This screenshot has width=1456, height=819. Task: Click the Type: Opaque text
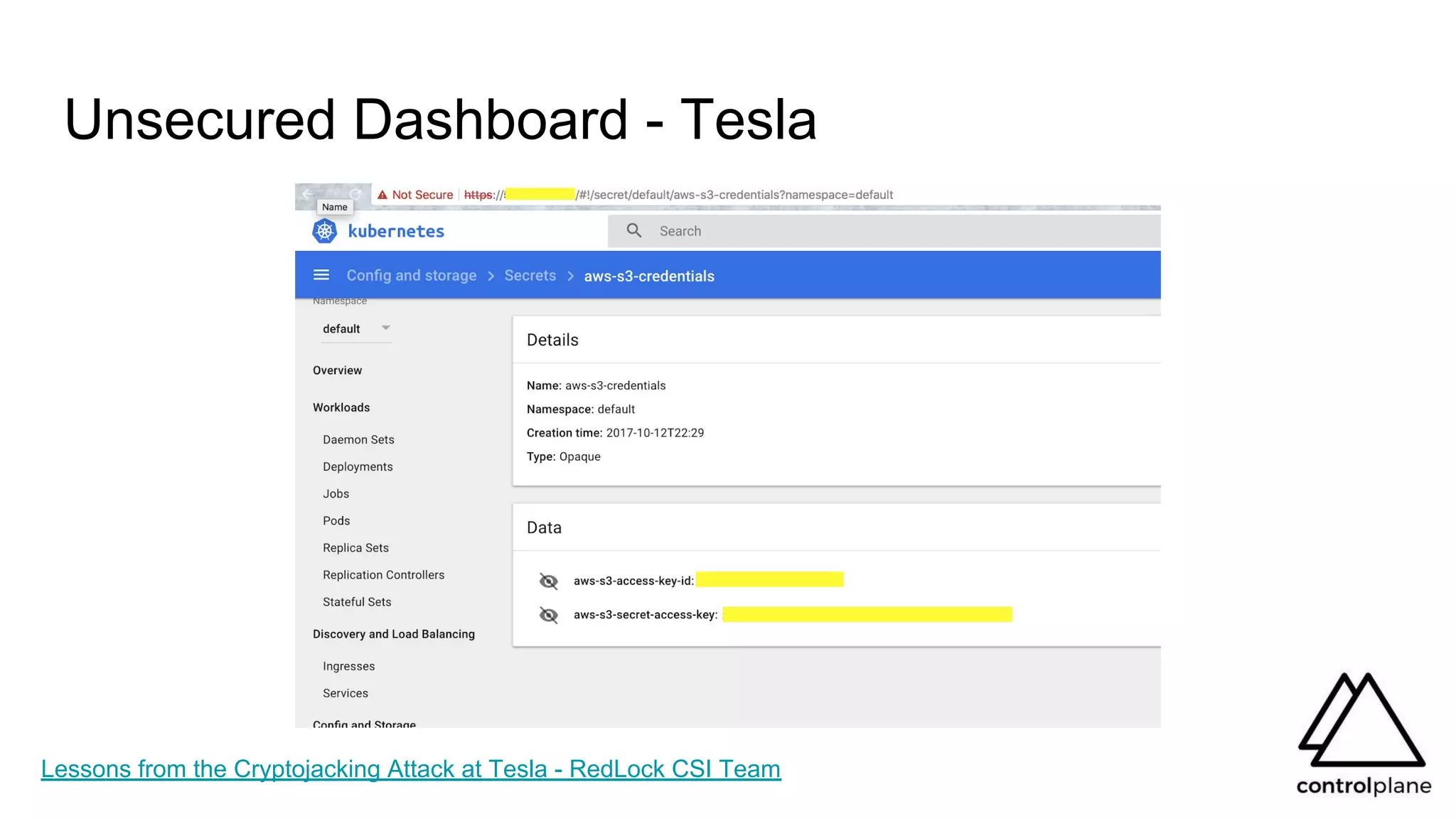[563, 456]
